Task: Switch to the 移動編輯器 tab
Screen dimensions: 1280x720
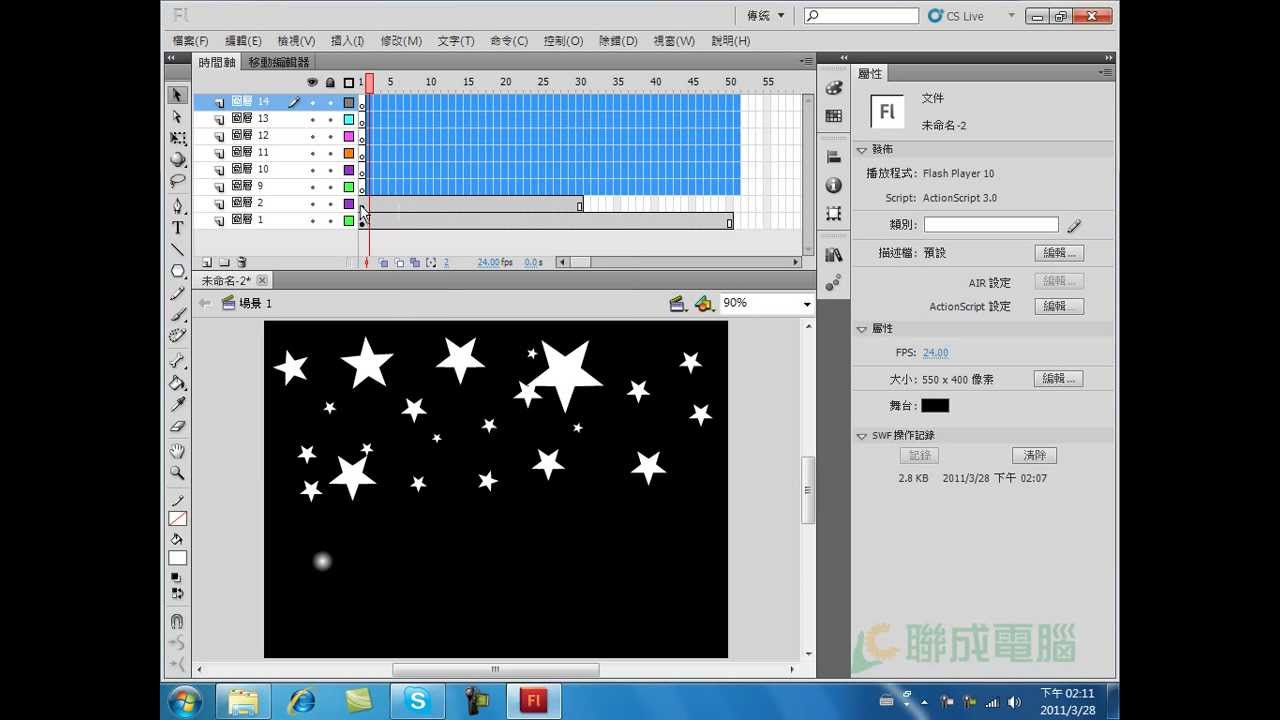Action: [279, 62]
